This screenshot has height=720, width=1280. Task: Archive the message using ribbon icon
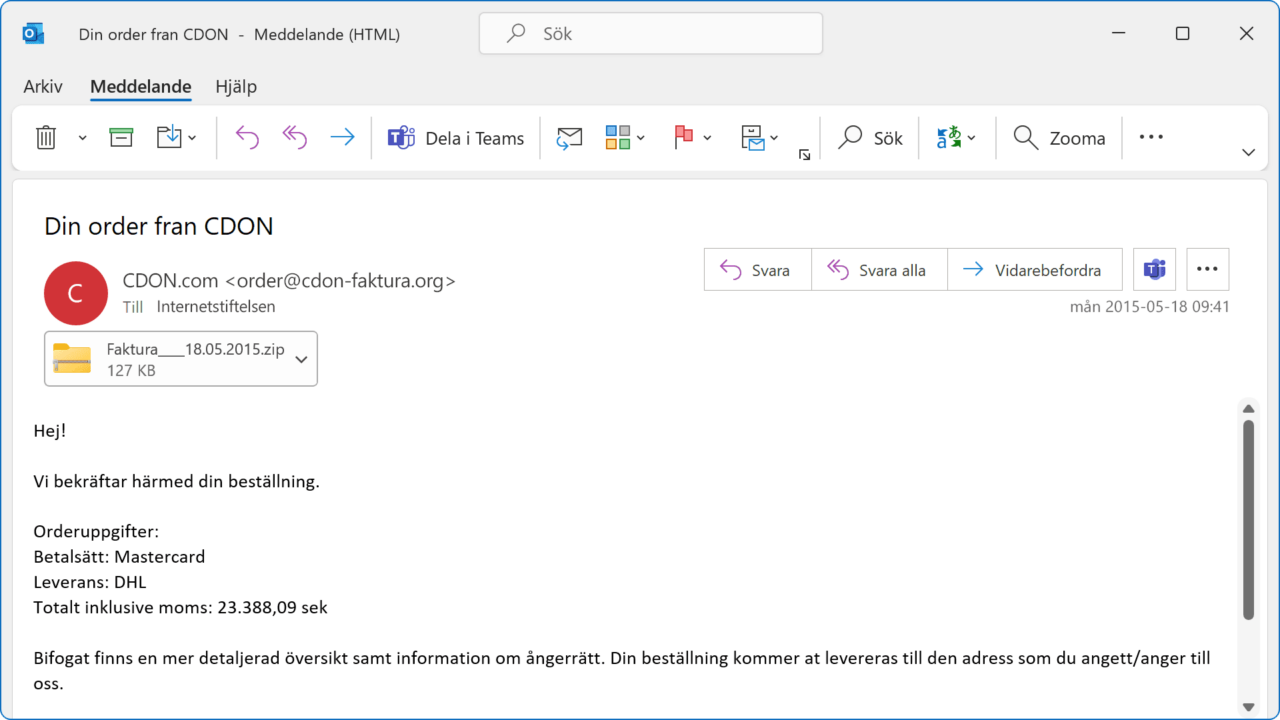tap(121, 138)
